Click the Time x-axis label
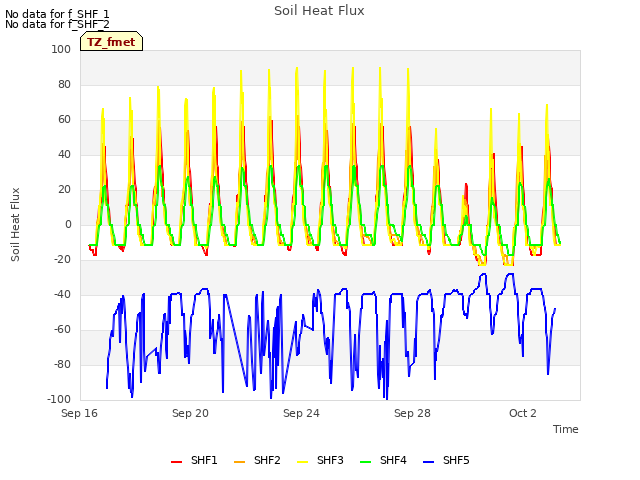 pos(566,429)
